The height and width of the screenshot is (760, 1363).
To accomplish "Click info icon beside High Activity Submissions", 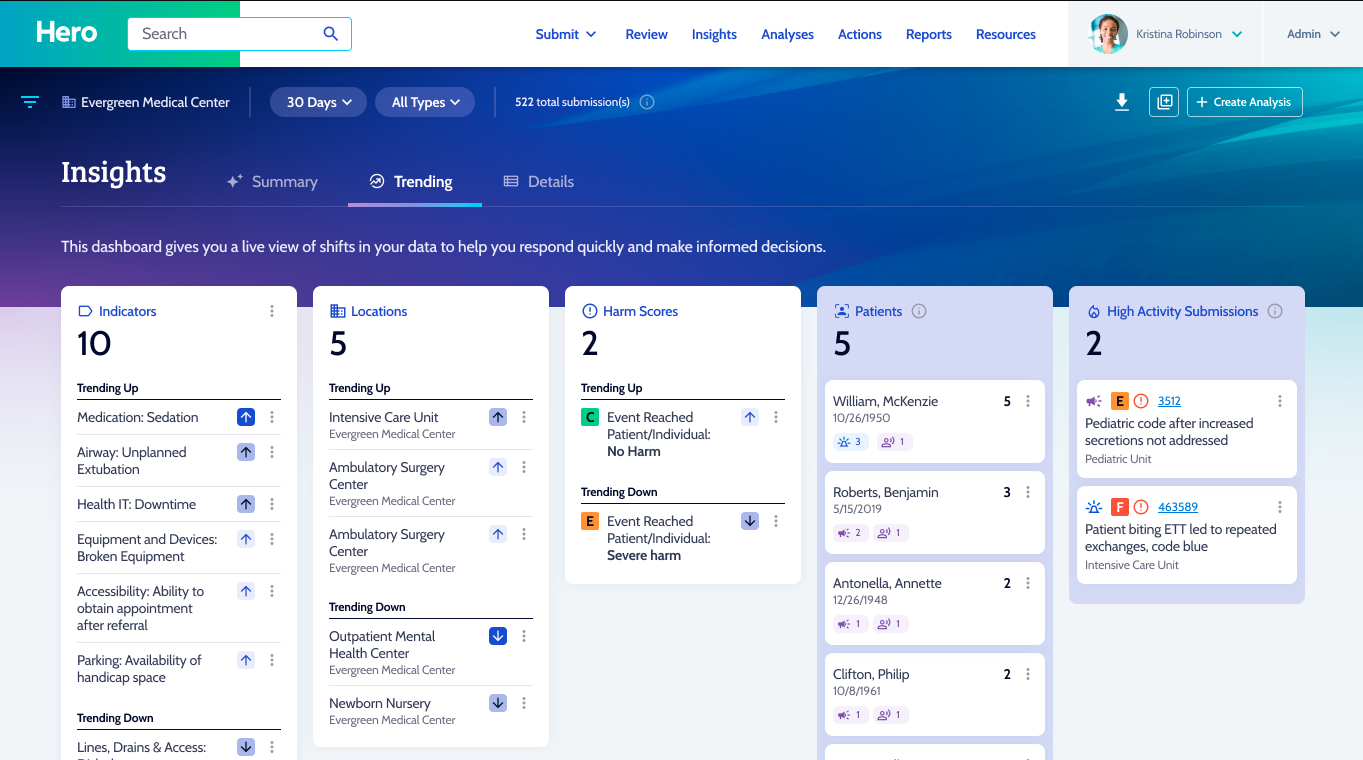I will point(1275,311).
